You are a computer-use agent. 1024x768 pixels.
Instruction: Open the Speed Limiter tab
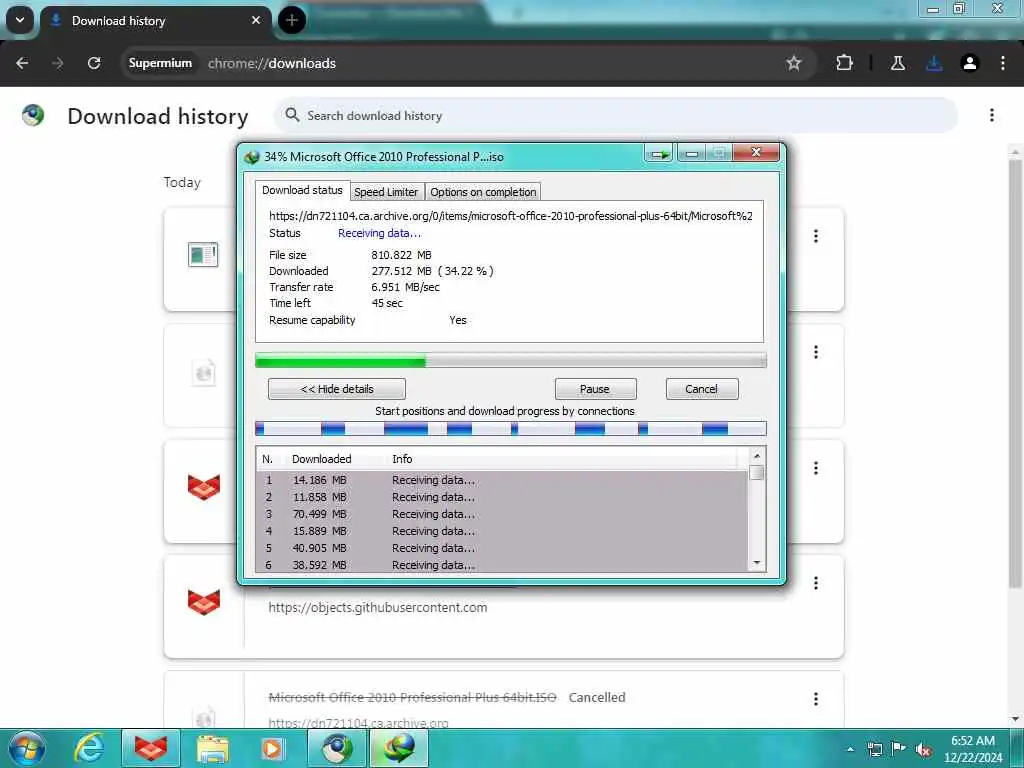[386, 192]
